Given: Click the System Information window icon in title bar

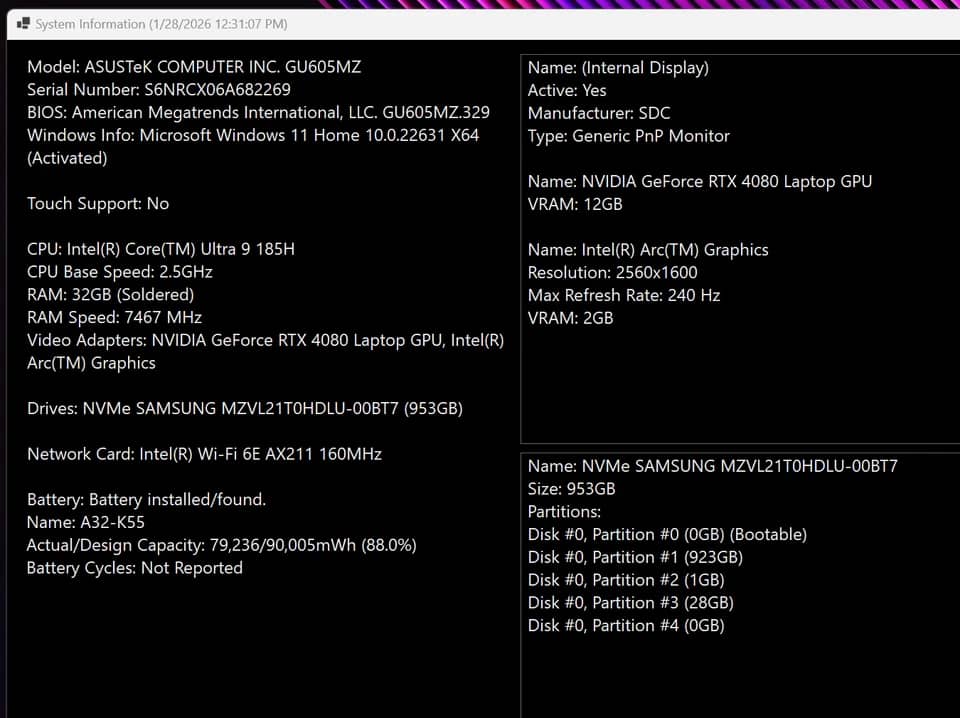Looking at the screenshot, I should pyautogui.click(x=23, y=24).
